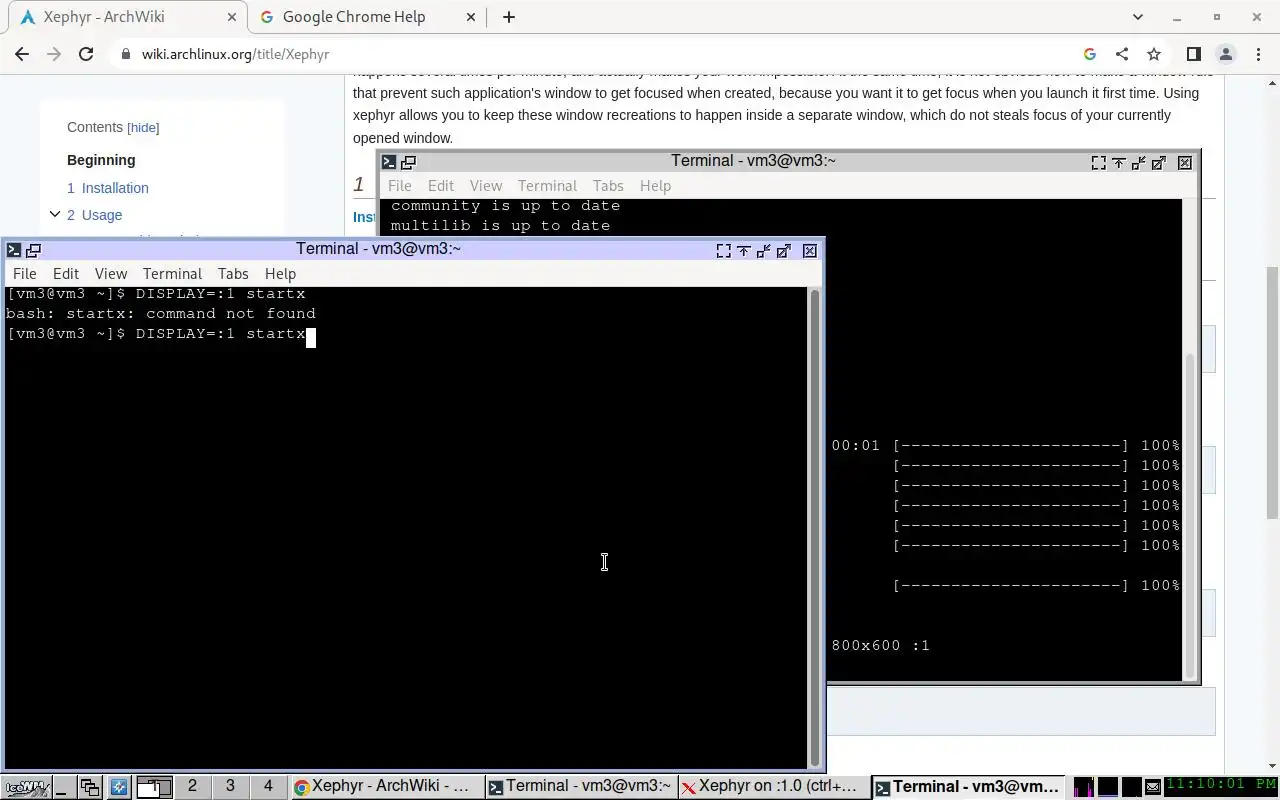Open Edit menu in back terminal

pyautogui.click(x=441, y=186)
